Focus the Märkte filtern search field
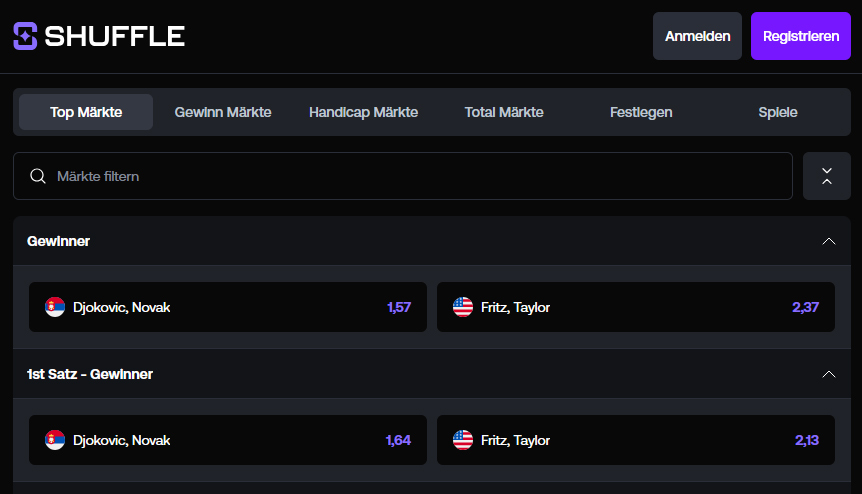This screenshot has height=494, width=862. point(403,176)
